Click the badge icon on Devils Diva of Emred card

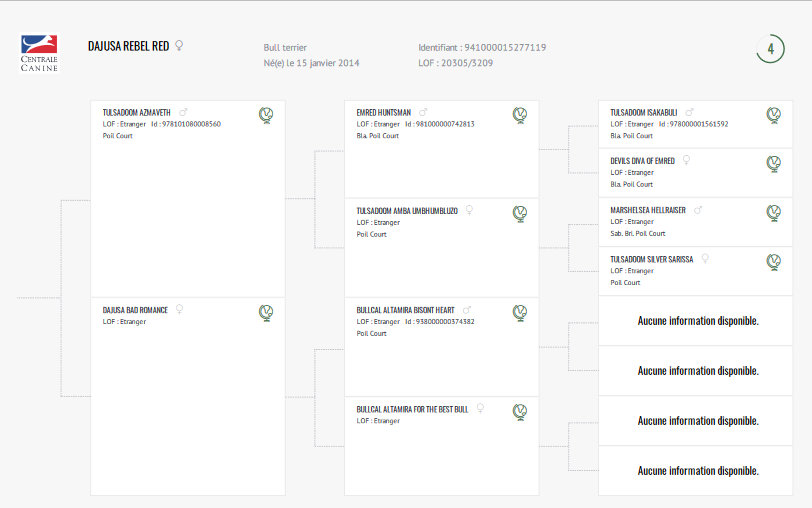[x=774, y=163]
